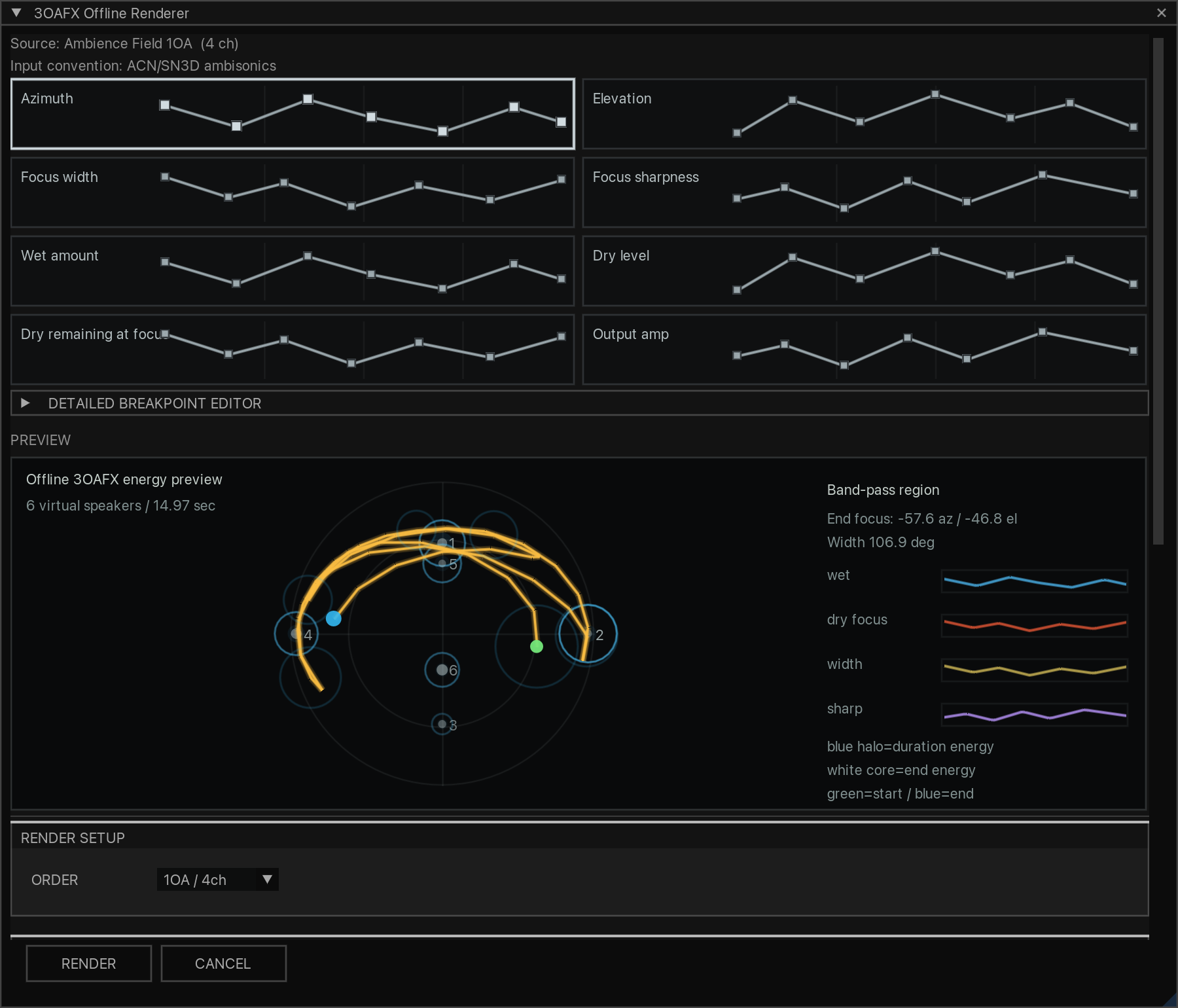Collapse the 3OAFX Offline Renderer header triangle
Image resolution: width=1178 pixels, height=1008 pixels.
pyautogui.click(x=16, y=13)
